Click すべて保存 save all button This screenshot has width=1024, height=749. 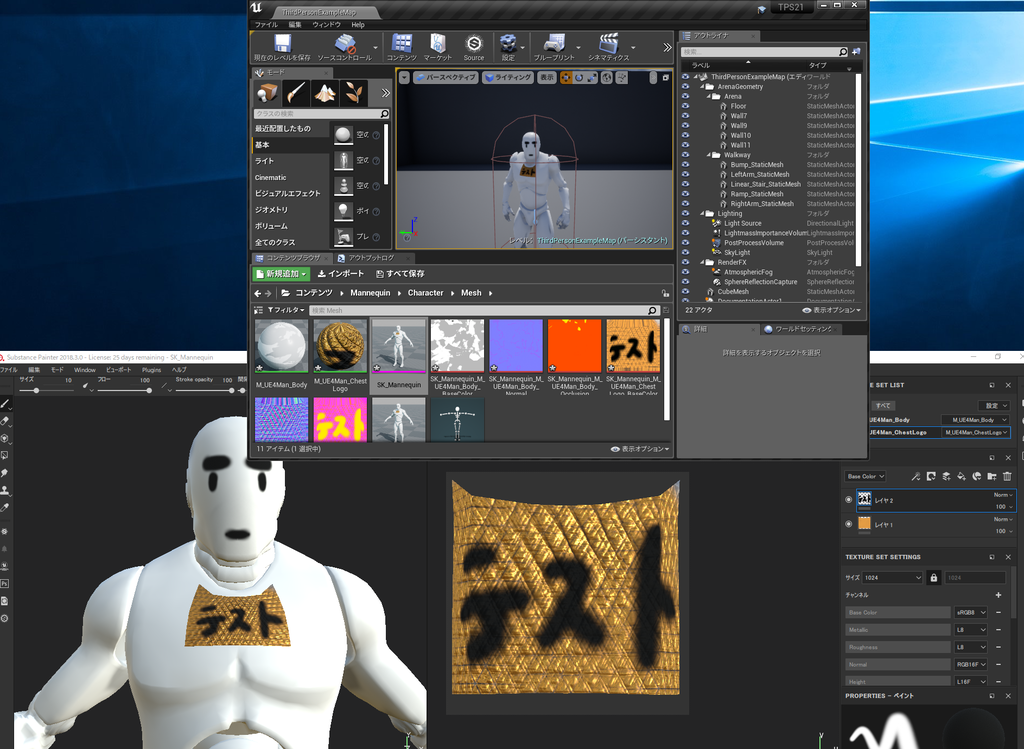[400, 274]
